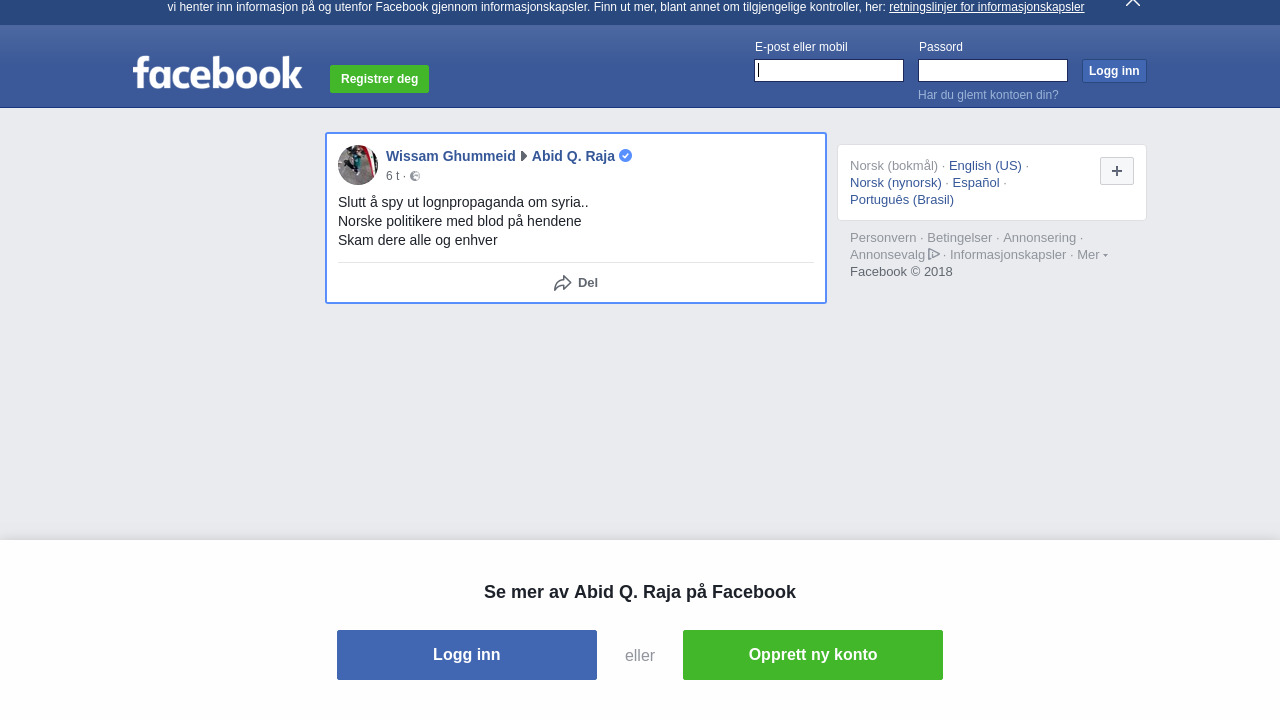The width and height of the screenshot is (1280, 720).
Task: Click the header Logg inn button
Action: [1114, 71]
